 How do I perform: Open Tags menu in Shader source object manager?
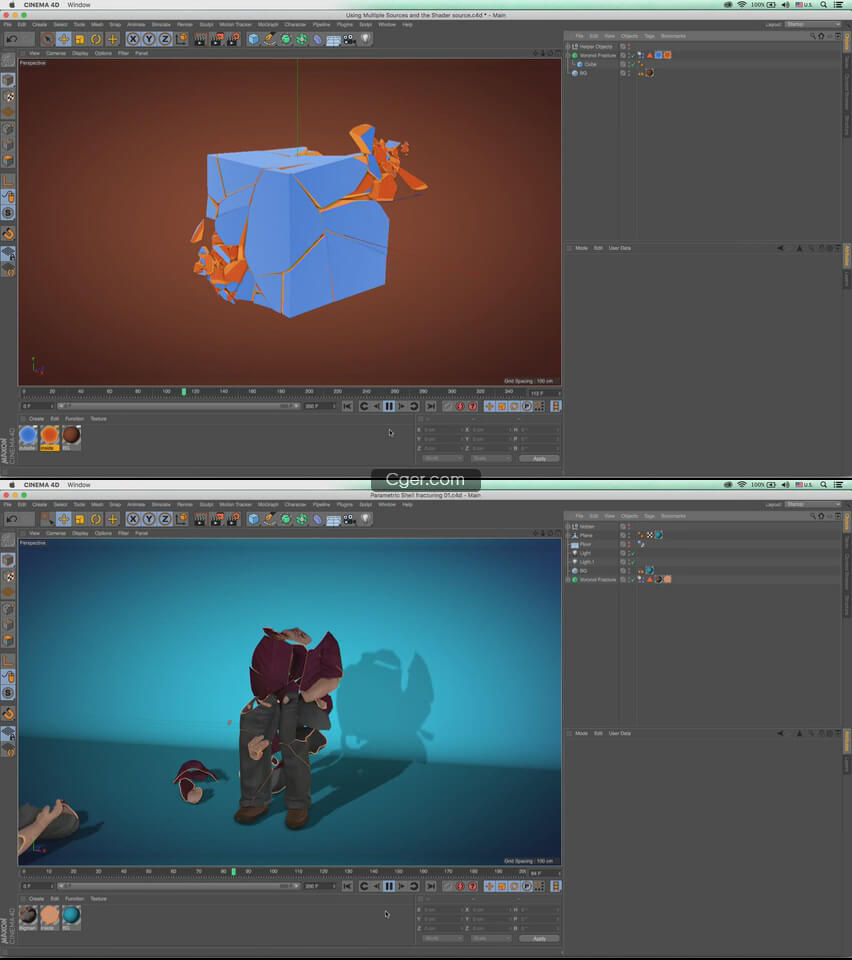[649, 36]
